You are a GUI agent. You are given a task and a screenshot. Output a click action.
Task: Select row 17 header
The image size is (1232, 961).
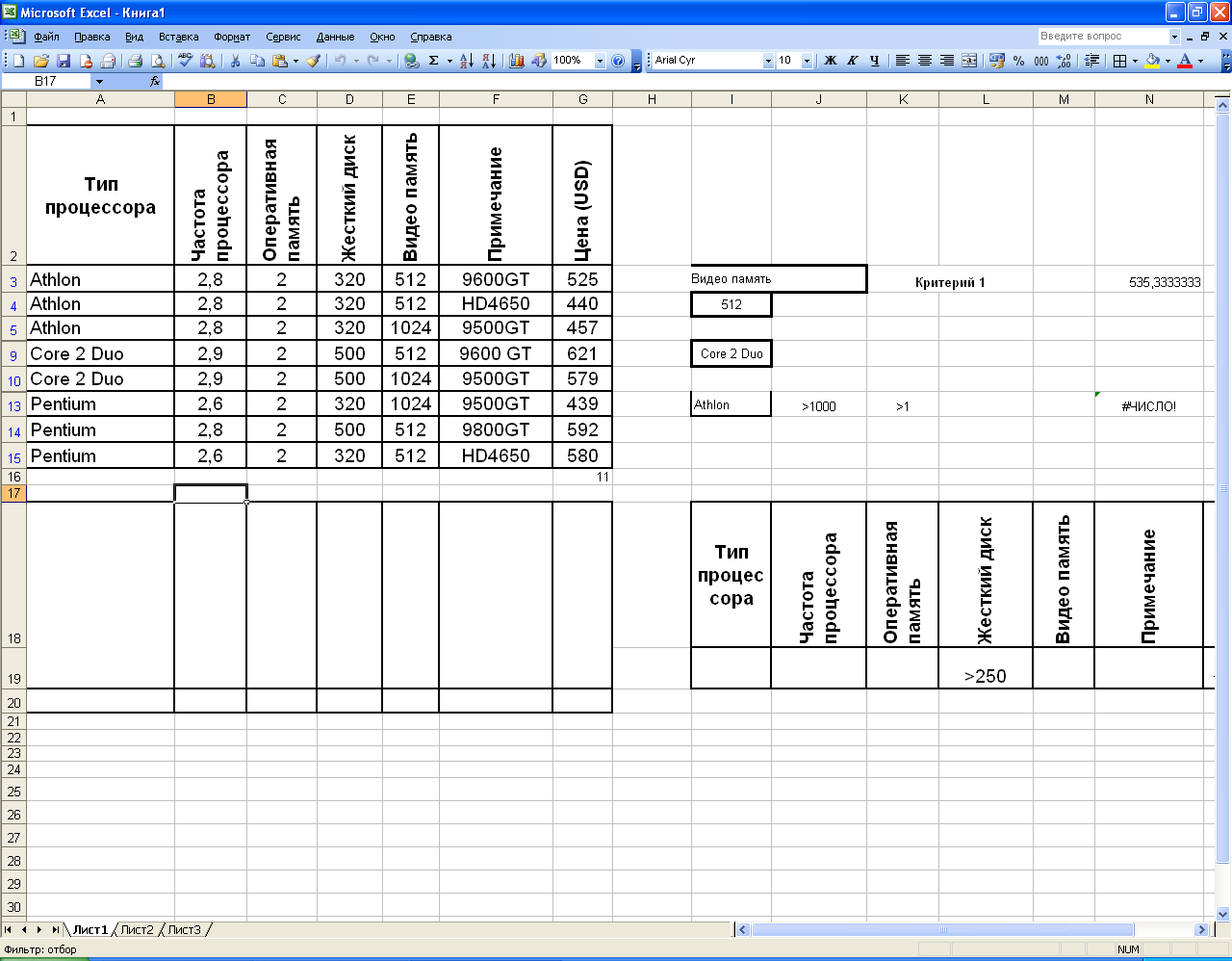click(x=13, y=493)
